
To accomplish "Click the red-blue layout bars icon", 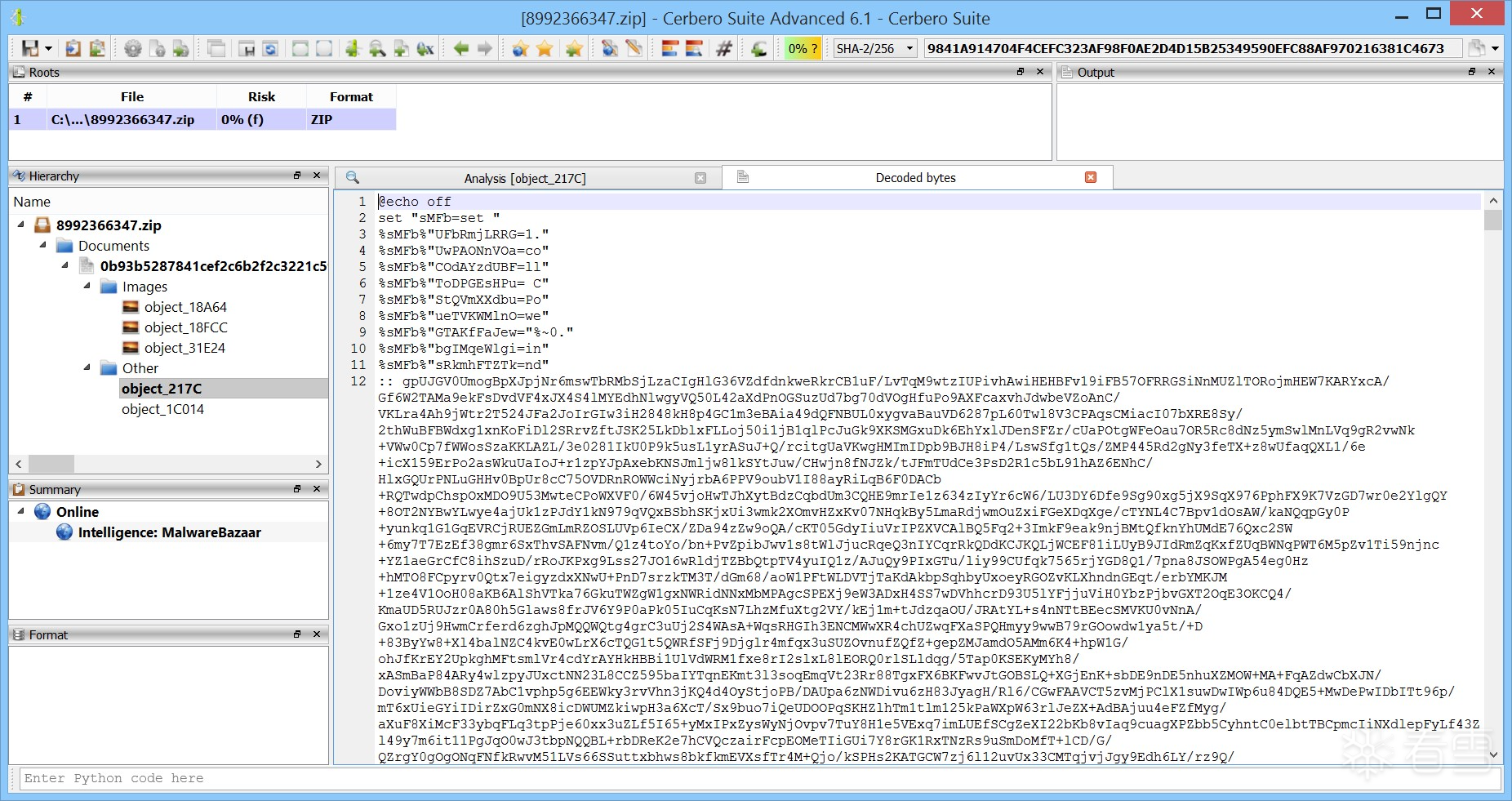I will (669, 49).
